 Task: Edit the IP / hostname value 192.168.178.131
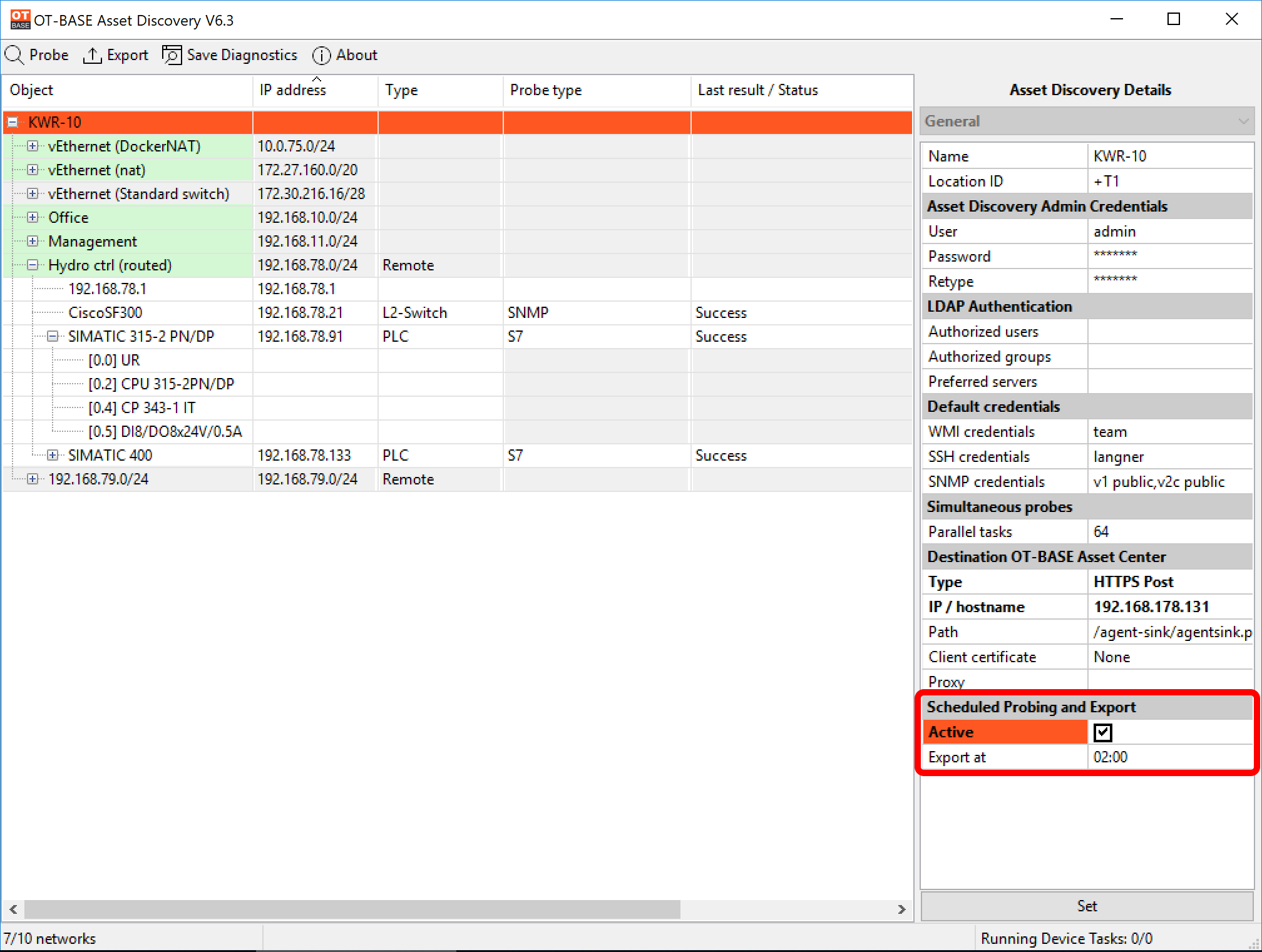[x=1170, y=607]
